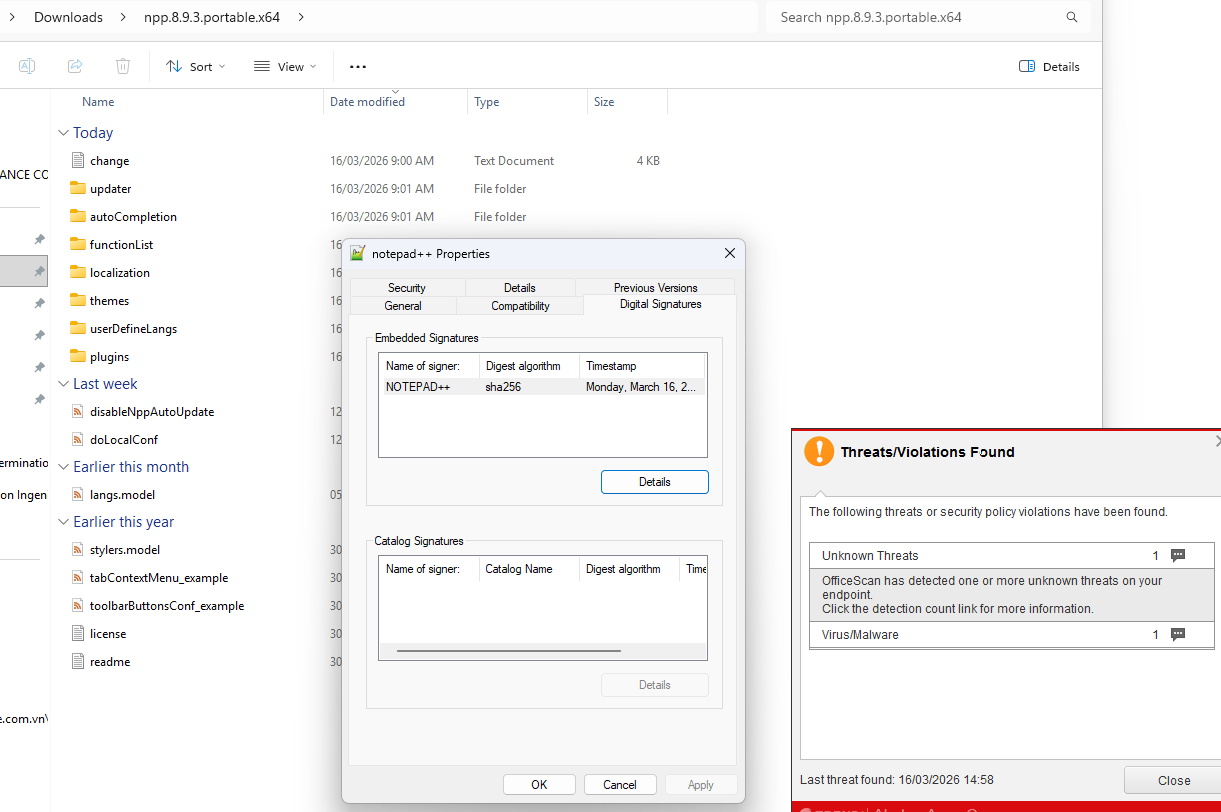Click the search magnifier icon
The height and width of the screenshot is (812, 1221).
tap(1072, 17)
